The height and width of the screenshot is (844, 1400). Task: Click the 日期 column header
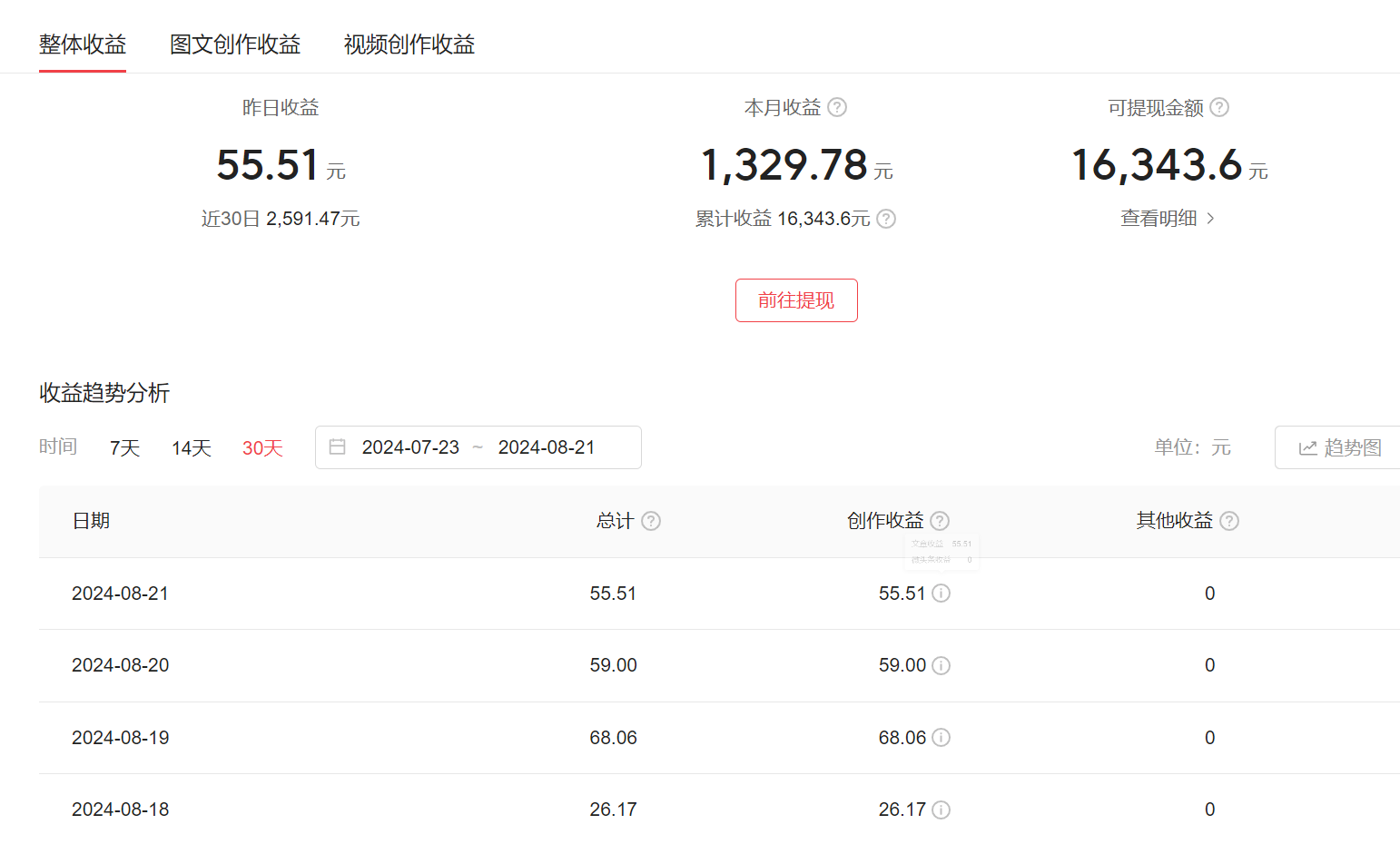click(91, 521)
